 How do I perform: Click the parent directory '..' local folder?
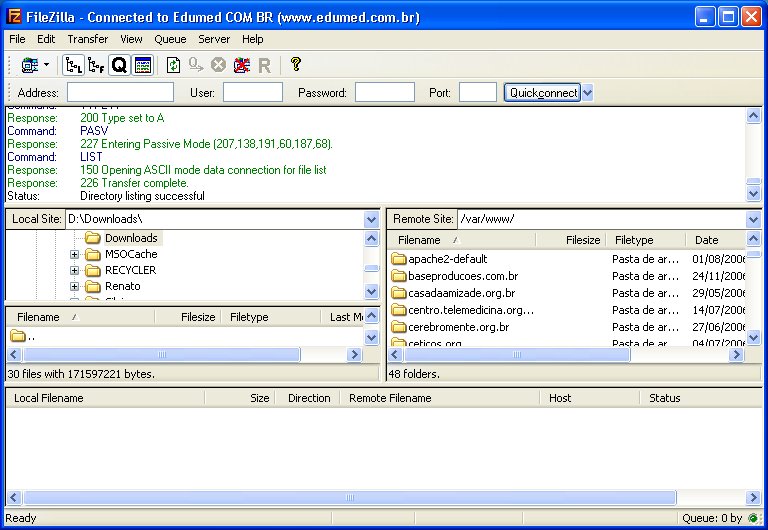pos(23,337)
